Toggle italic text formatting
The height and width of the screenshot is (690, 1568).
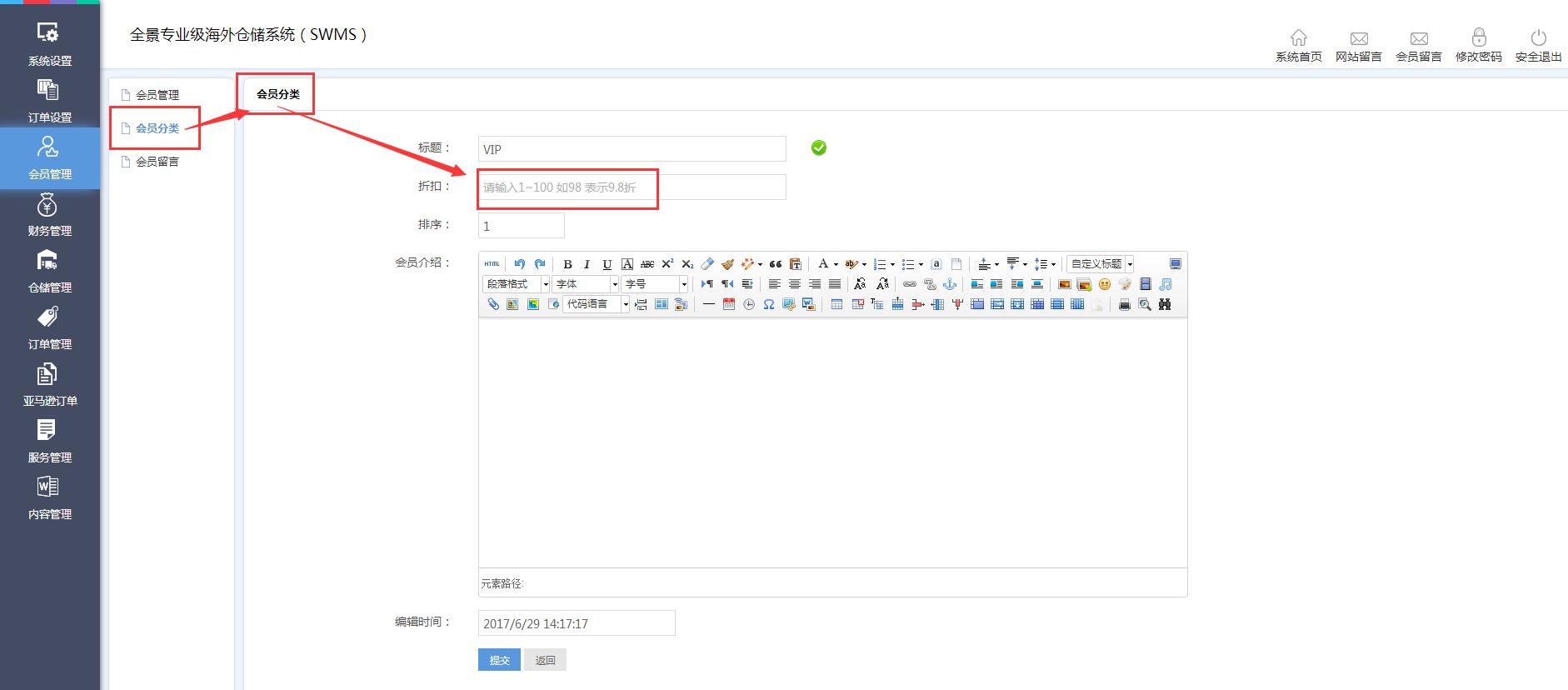tap(587, 264)
